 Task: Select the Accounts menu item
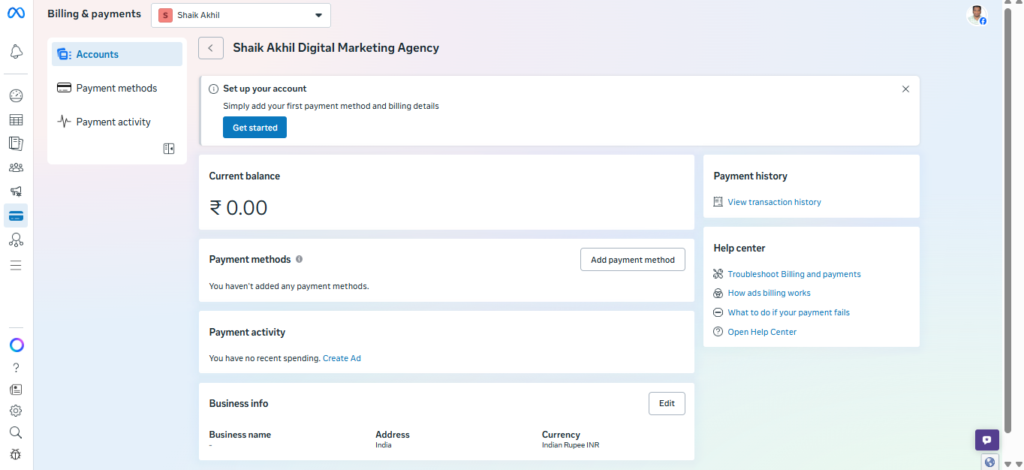[x=118, y=54]
